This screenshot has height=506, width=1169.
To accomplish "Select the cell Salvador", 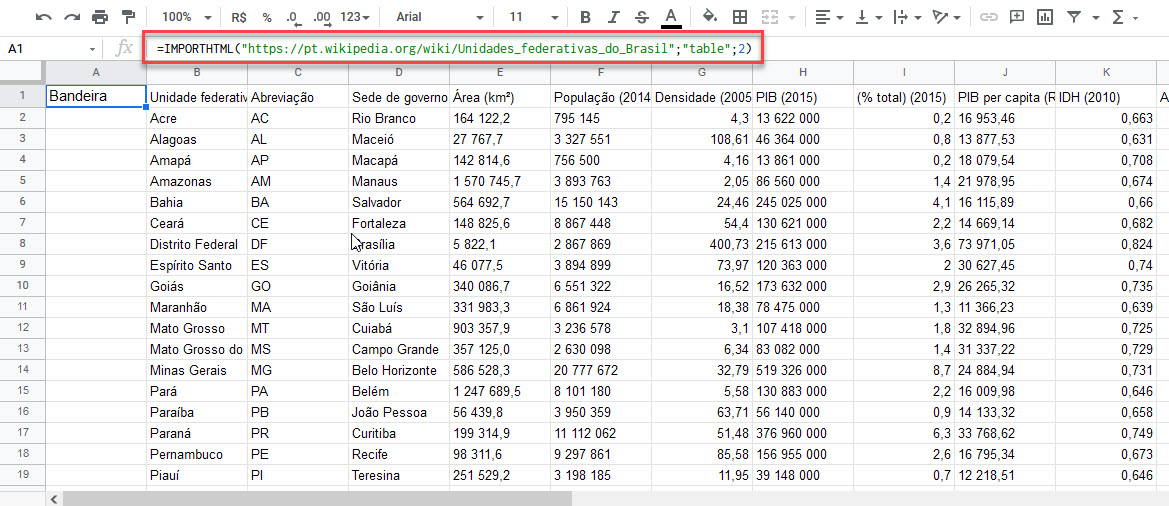I will 399,202.
